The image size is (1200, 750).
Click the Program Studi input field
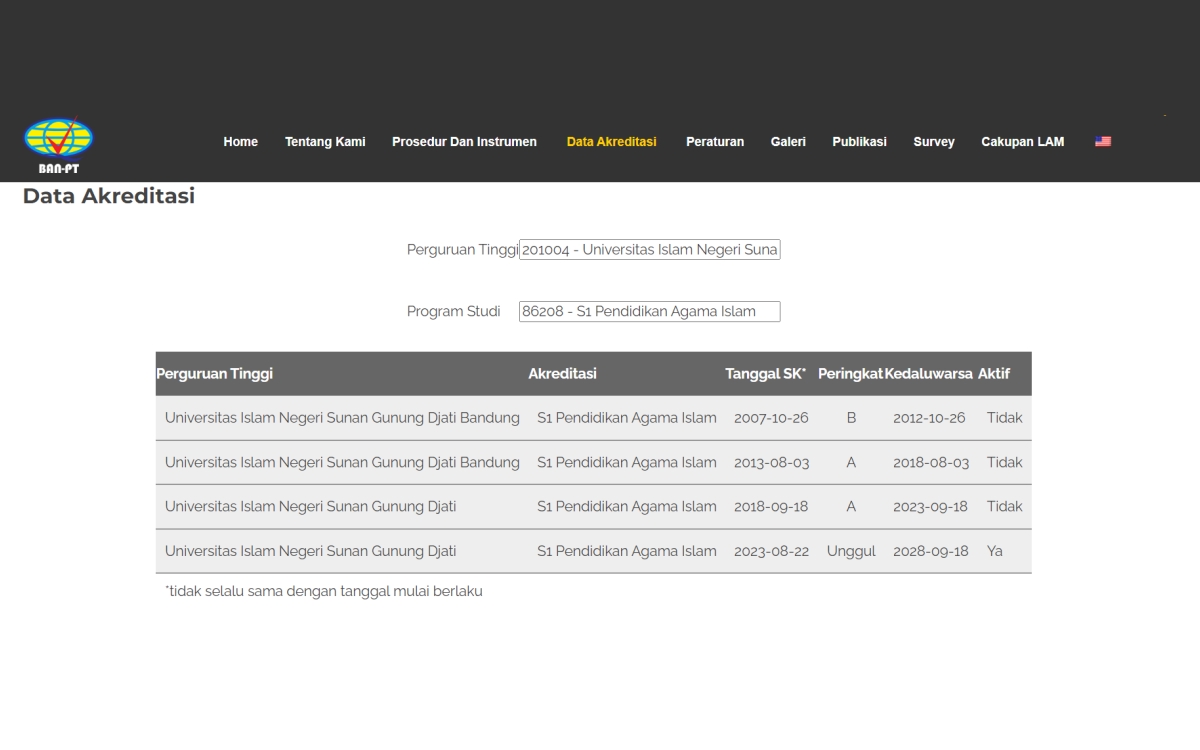tap(649, 312)
